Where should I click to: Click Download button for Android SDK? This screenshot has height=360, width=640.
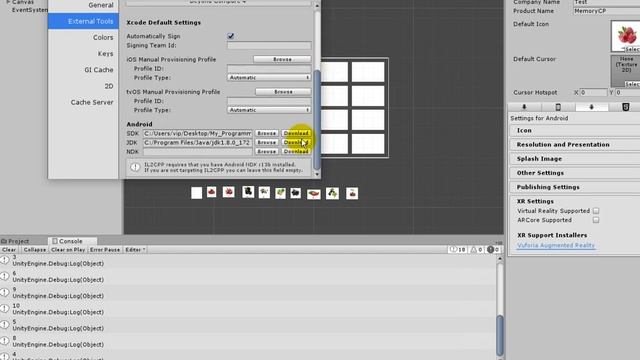296,133
